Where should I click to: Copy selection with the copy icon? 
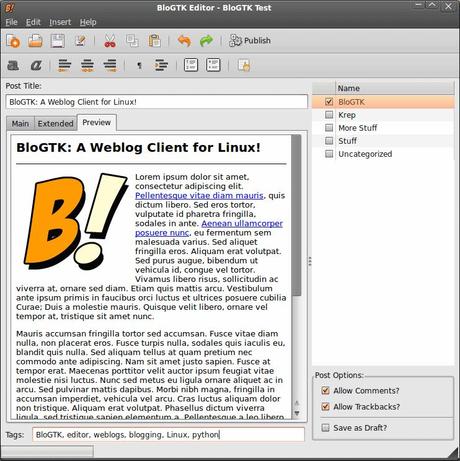(x=132, y=41)
